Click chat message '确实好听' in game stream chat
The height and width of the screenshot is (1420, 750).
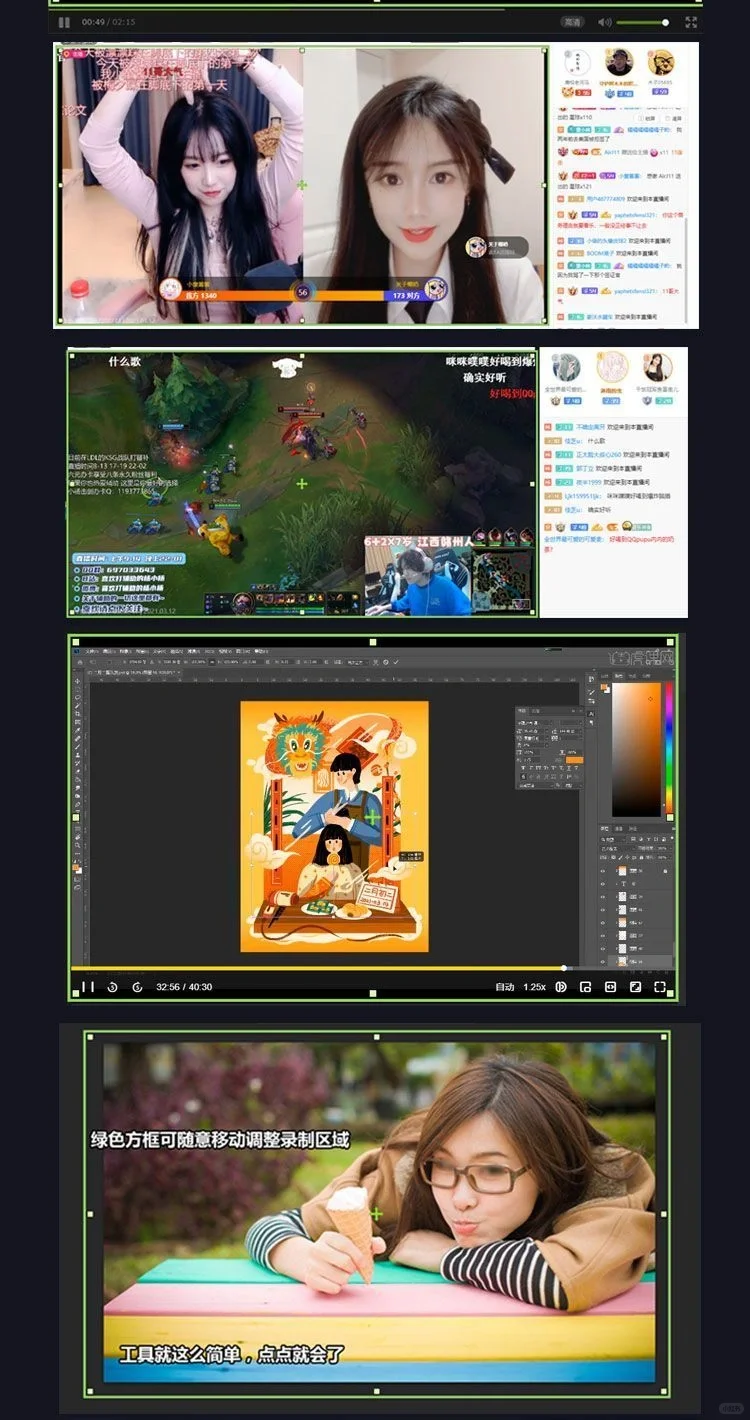[x=601, y=511]
